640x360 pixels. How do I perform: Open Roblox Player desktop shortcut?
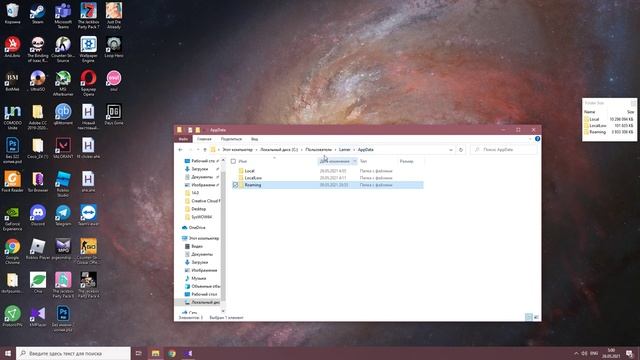tap(38, 249)
